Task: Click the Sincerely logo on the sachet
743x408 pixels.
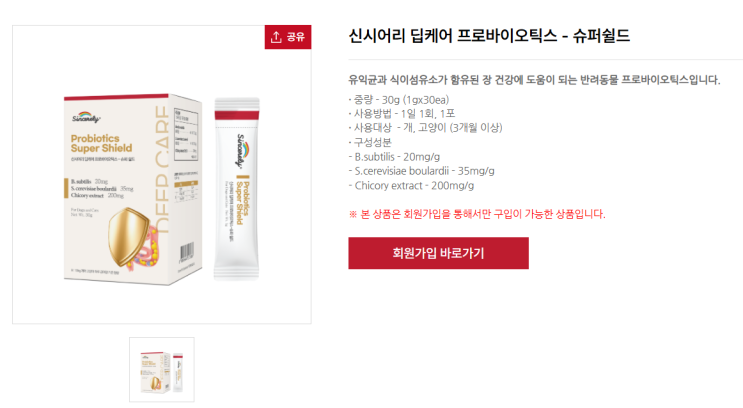Action: coord(242,150)
